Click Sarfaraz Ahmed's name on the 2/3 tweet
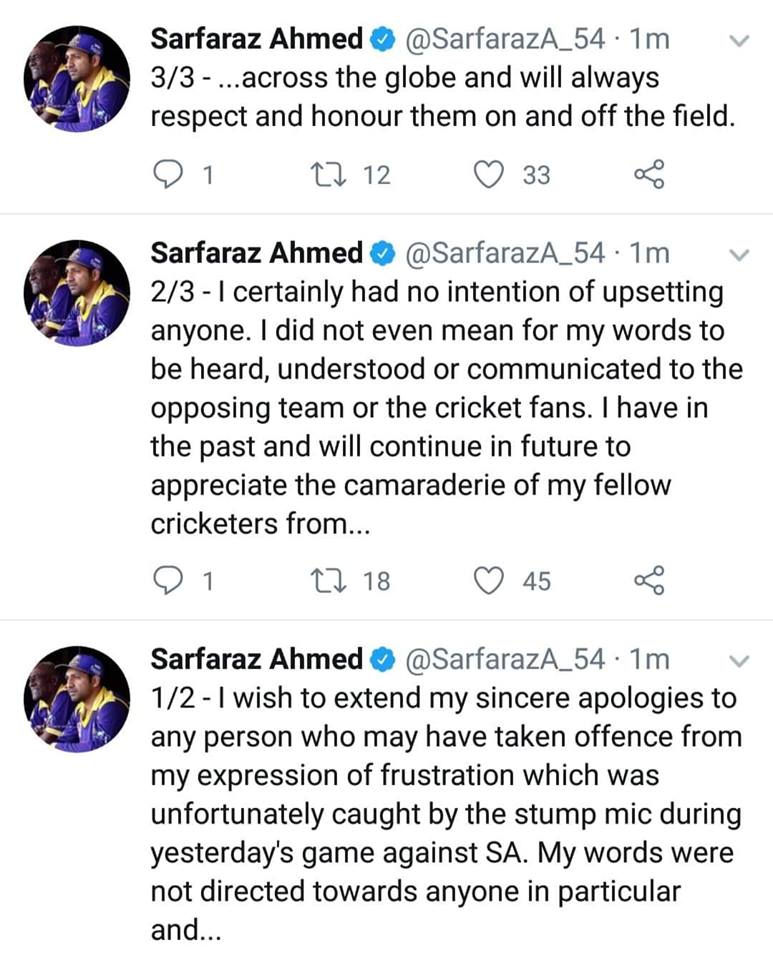This screenshot has height=960, width=773. pyautogui.click(x=255, y=252)
